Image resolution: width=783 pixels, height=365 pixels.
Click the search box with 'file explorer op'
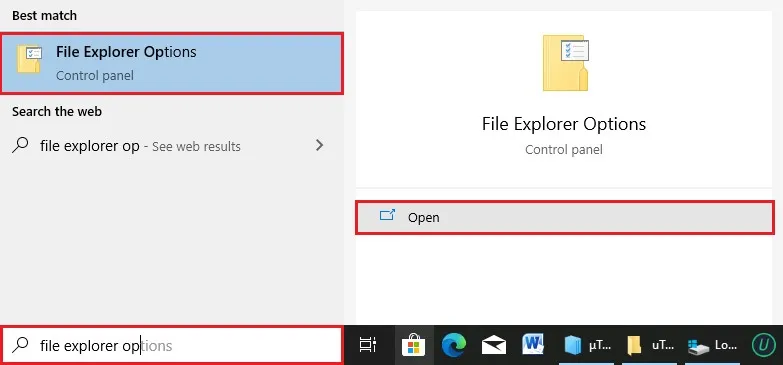(172, 345)
